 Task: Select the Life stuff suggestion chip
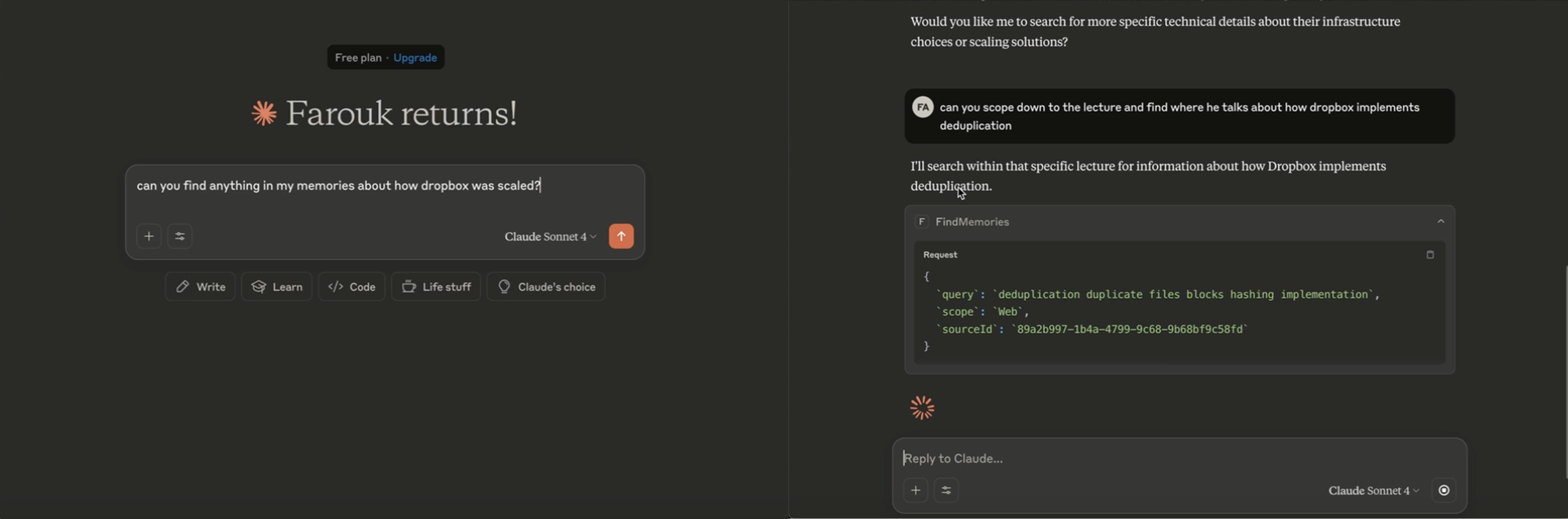coord(436,287)
